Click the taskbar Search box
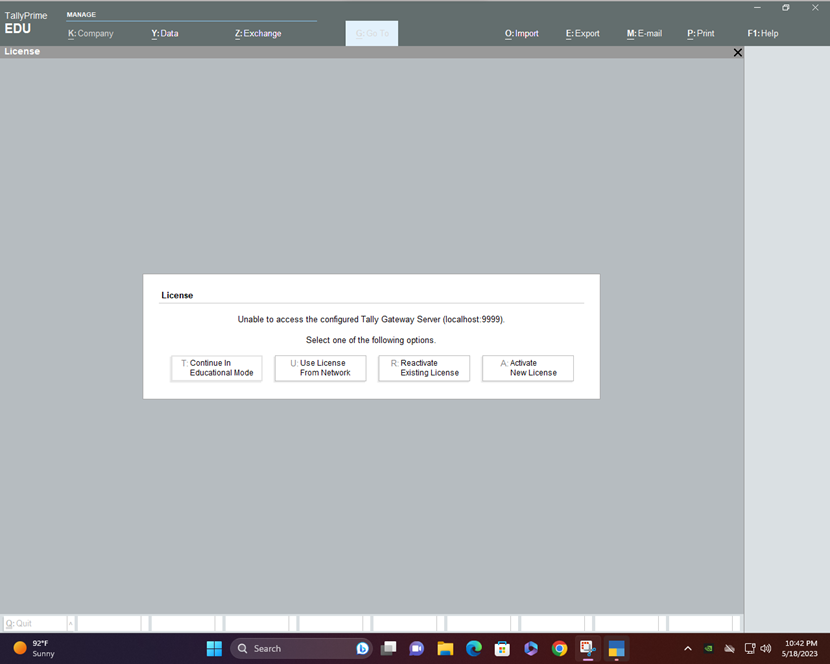The width and height of the screenshot is (830, 664). click(301, 648)
